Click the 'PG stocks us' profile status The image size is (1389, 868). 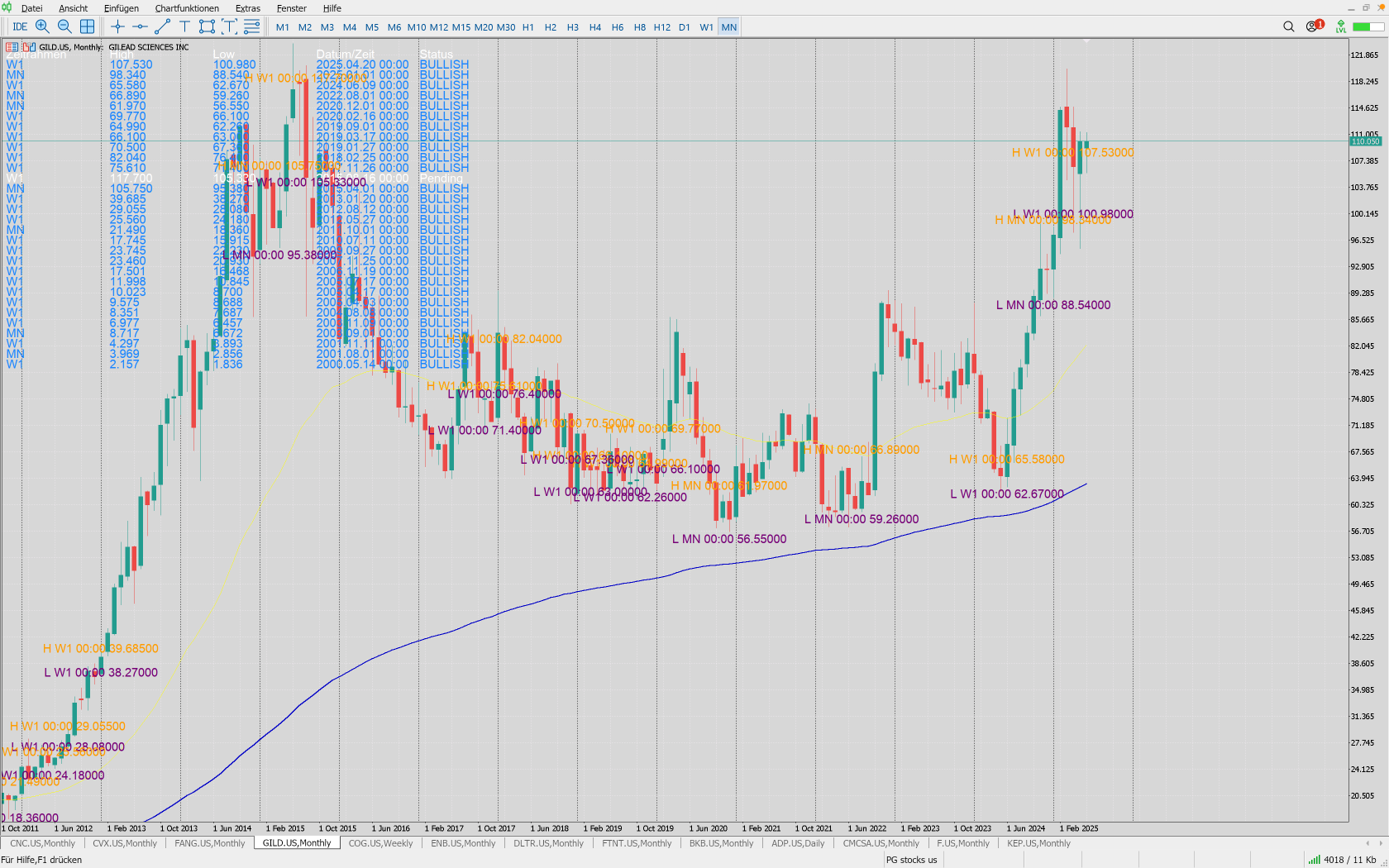(x=911, y=860)
